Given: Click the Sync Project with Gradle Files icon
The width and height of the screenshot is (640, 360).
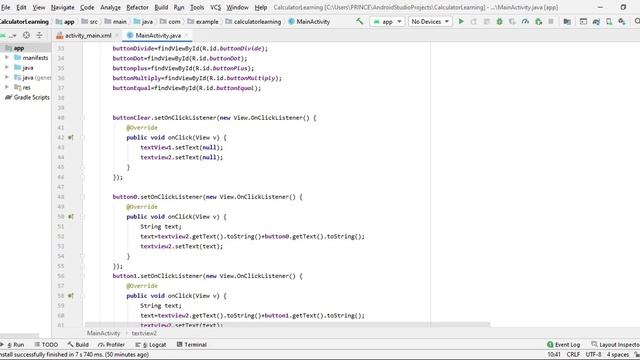Looking at the screenshot, I should click(x=596, y=22).
